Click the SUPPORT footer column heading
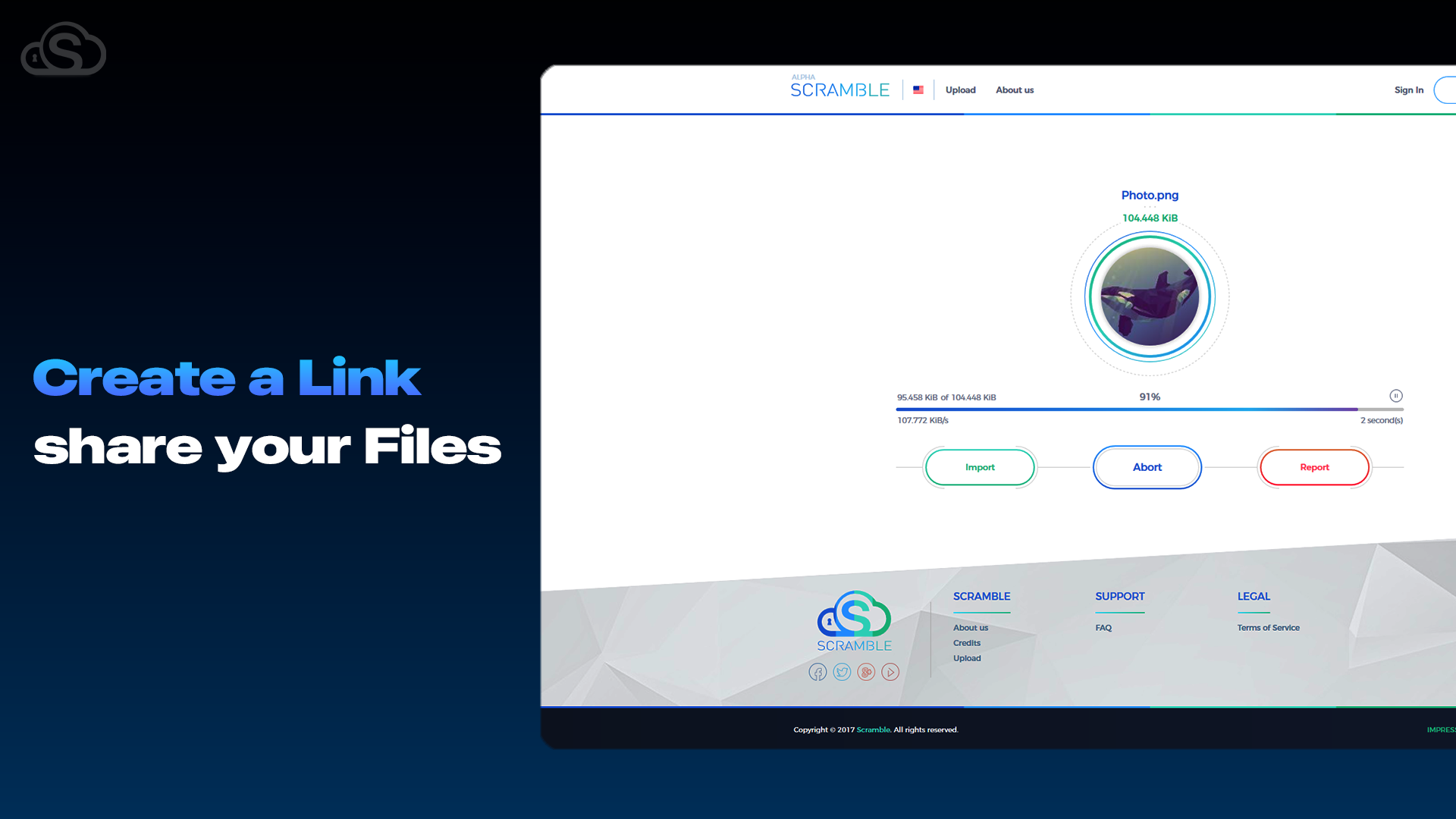Screen dimensions: 1456x819 1120,597
